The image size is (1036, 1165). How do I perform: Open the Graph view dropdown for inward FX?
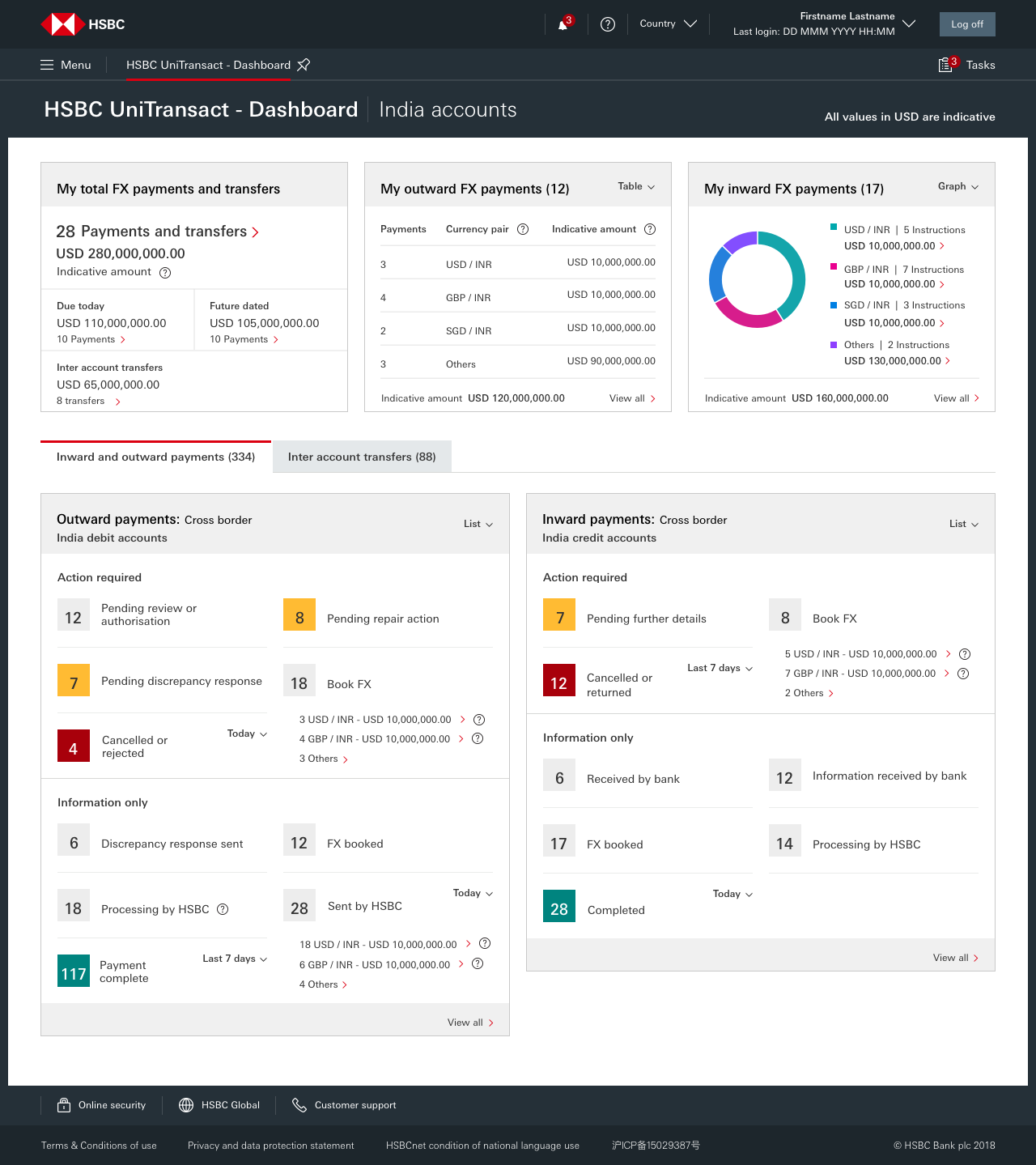958,186
